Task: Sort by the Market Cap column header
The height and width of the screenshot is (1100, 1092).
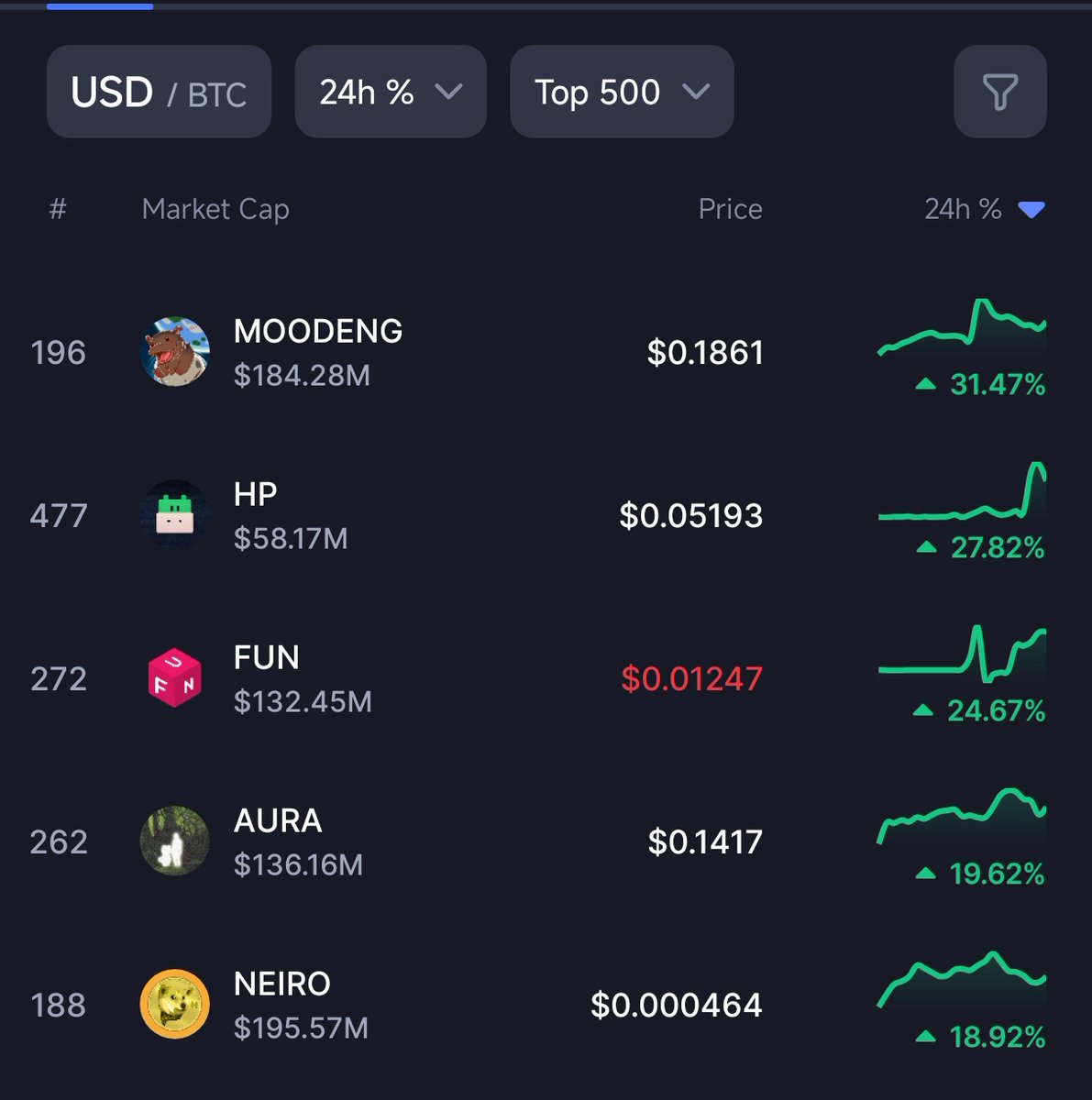Action: (x=215, y=209)
